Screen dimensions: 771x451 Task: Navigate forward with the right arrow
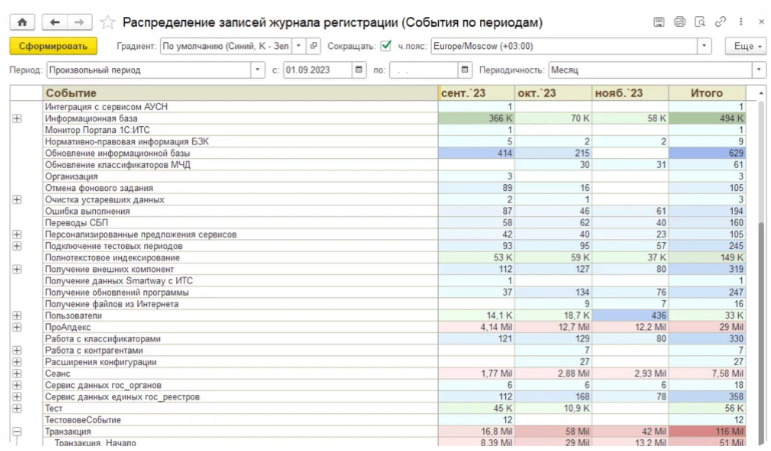79,22
